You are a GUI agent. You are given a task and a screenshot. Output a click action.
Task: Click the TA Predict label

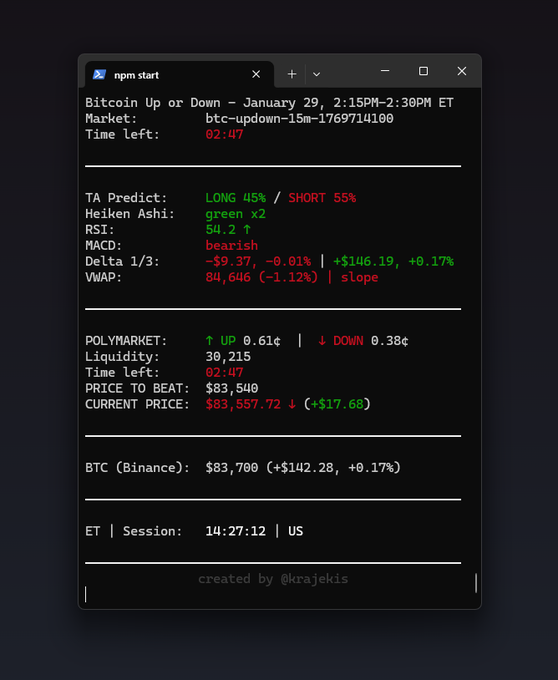pos(126,198)
